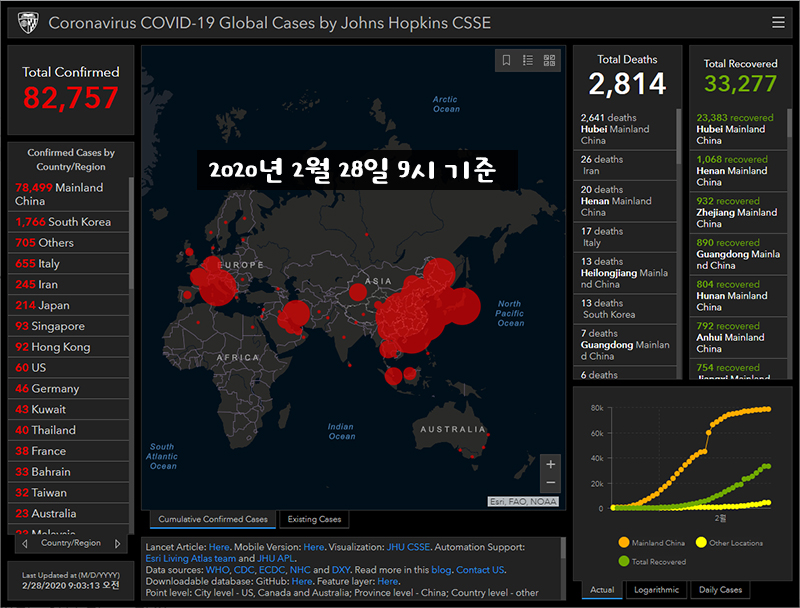Image resolution: width=800 pixels, height=608 pixels.
Task: Zoom out on the map with minus
Action: (x=551, y=483)
